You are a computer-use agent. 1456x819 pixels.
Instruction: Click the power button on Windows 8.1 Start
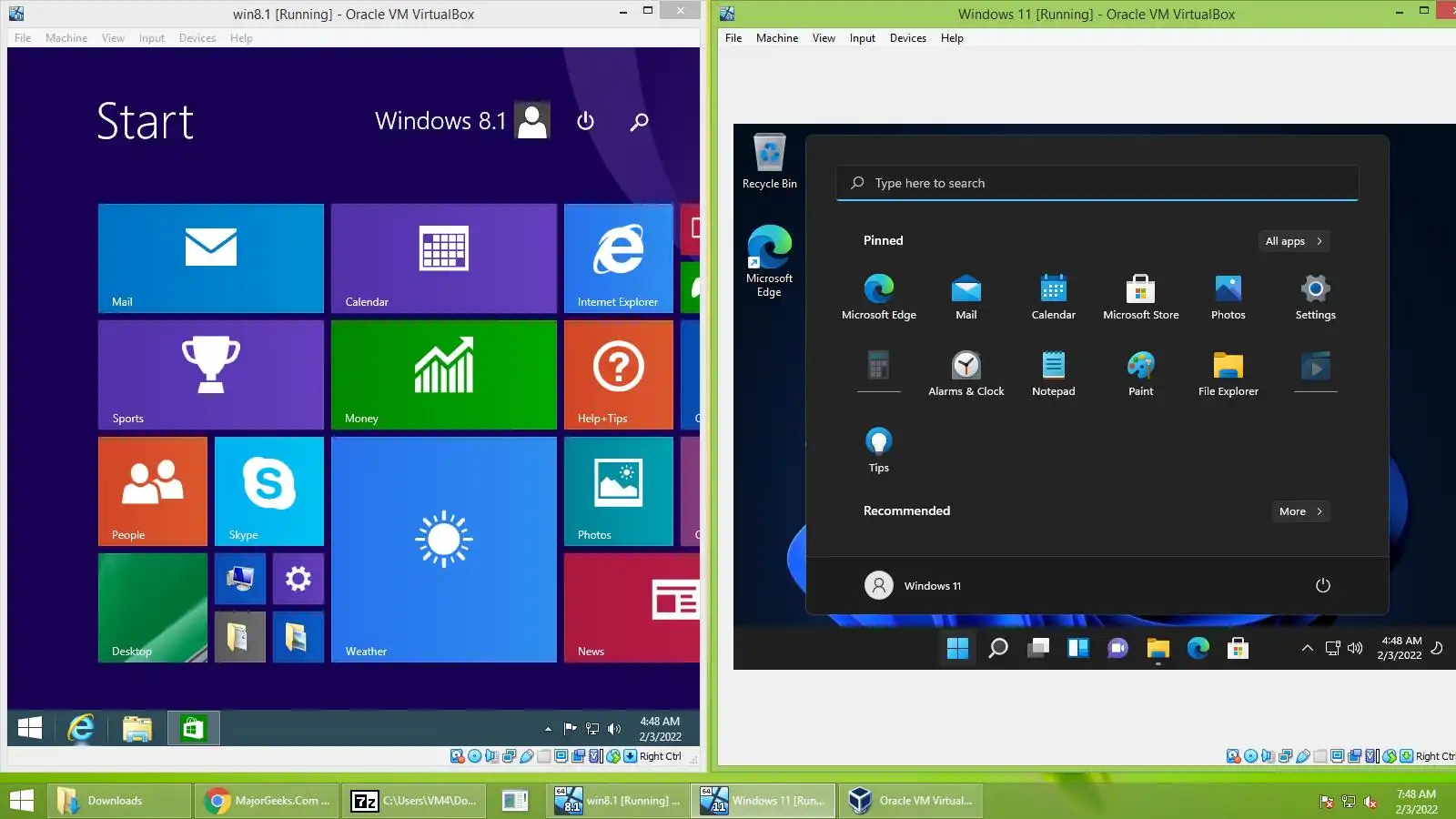pyautogui.click(x=586, y=121)
